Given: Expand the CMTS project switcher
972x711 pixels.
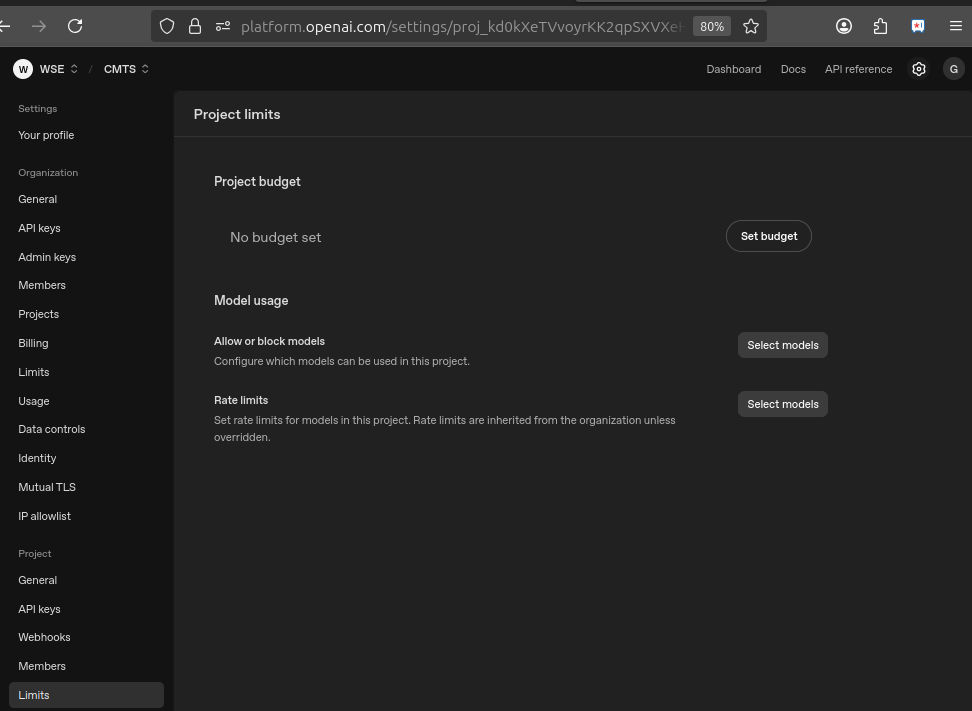Looking at the screenshot, I should tap(126, 69).
